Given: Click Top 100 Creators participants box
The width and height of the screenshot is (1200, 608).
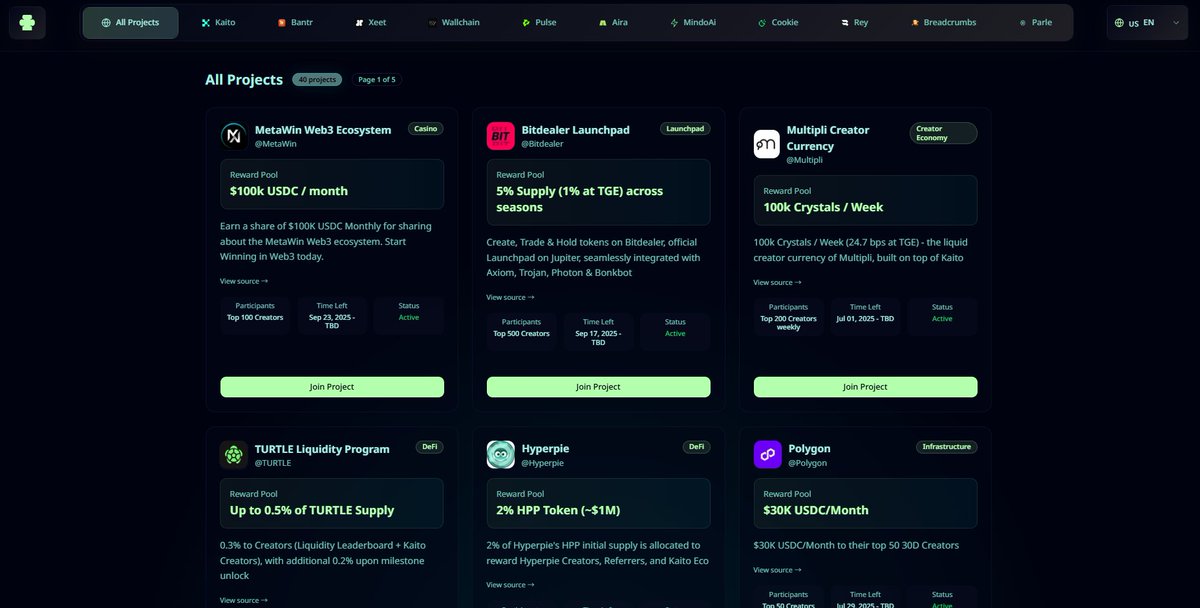Looking at the screenshot, I should pyautogui.click(x=255, y=314).
